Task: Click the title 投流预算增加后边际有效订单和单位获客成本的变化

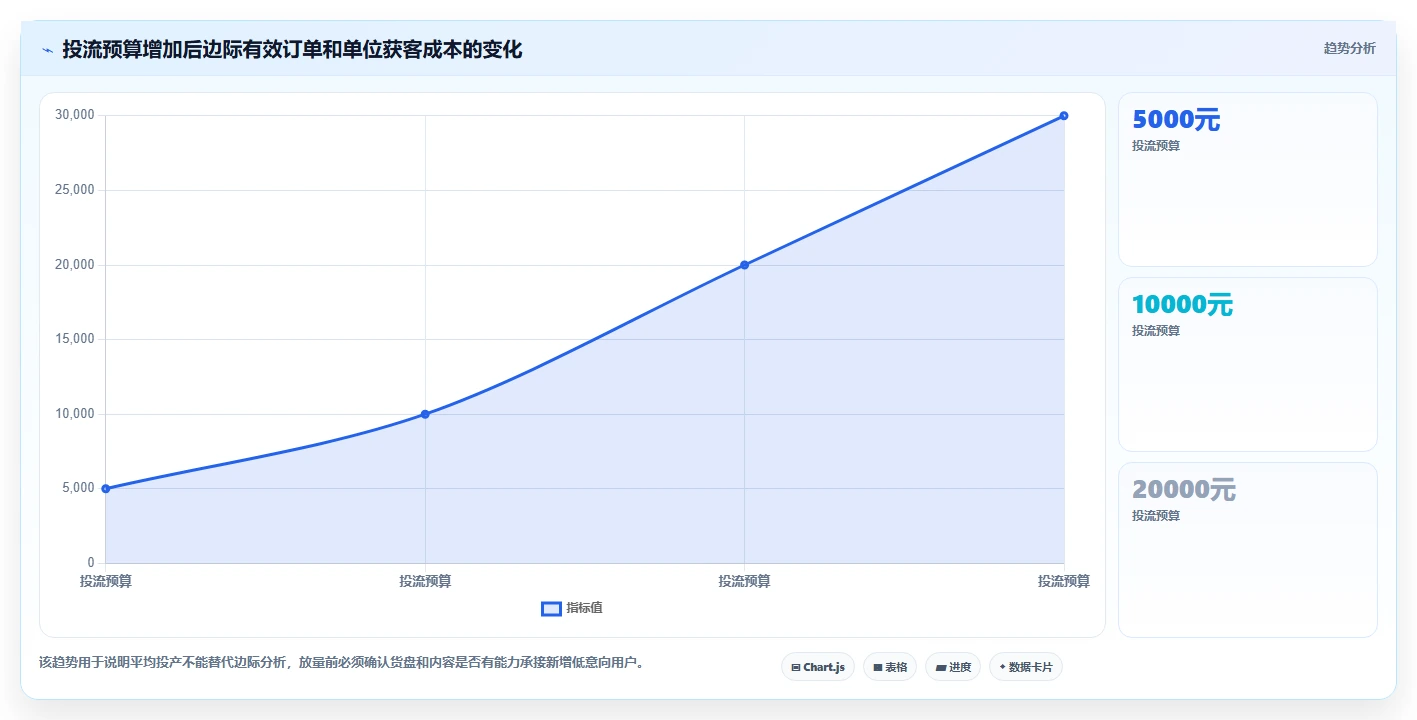Action: (292, 49)
